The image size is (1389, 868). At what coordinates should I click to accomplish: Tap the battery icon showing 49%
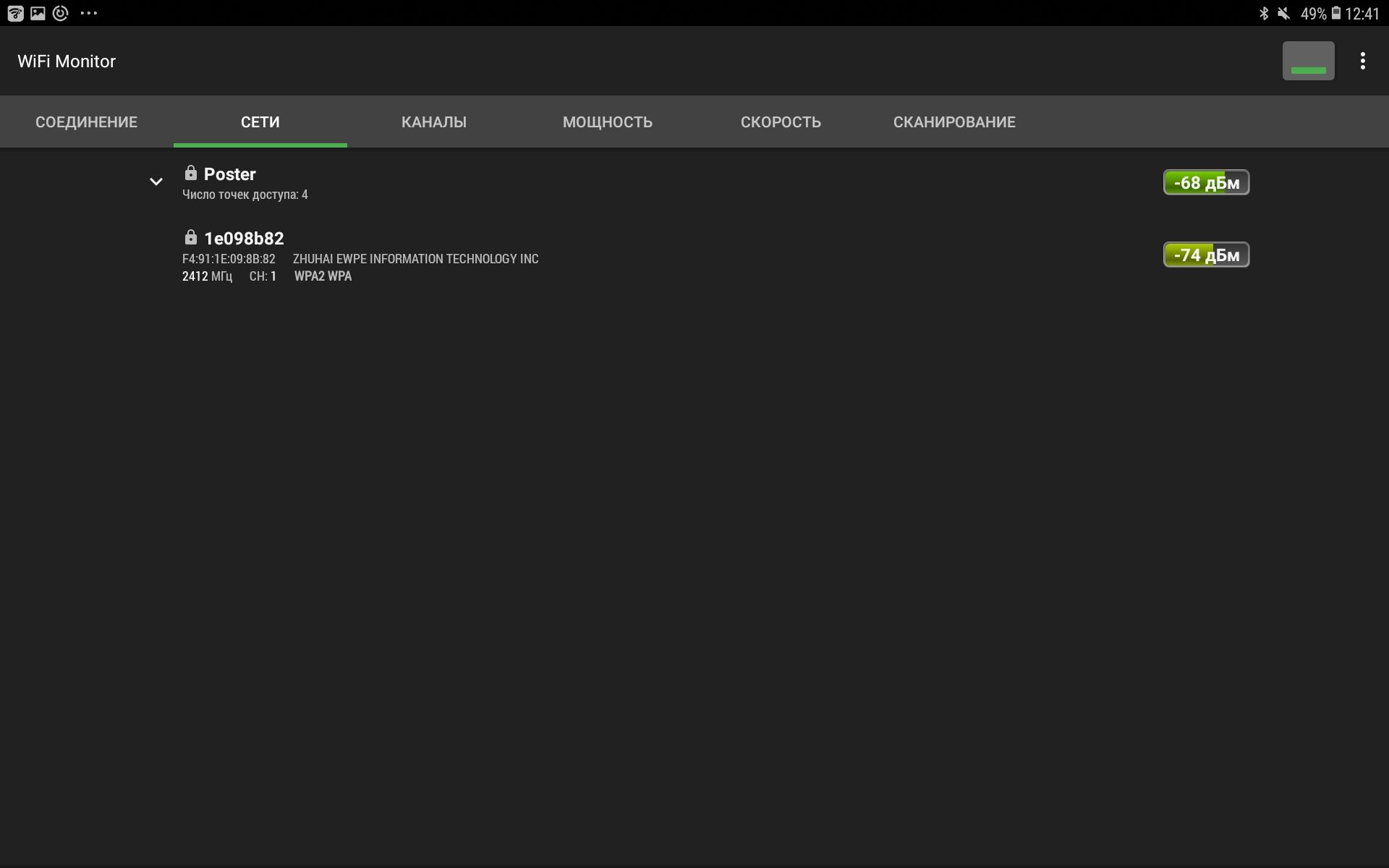pos(1336,14)
